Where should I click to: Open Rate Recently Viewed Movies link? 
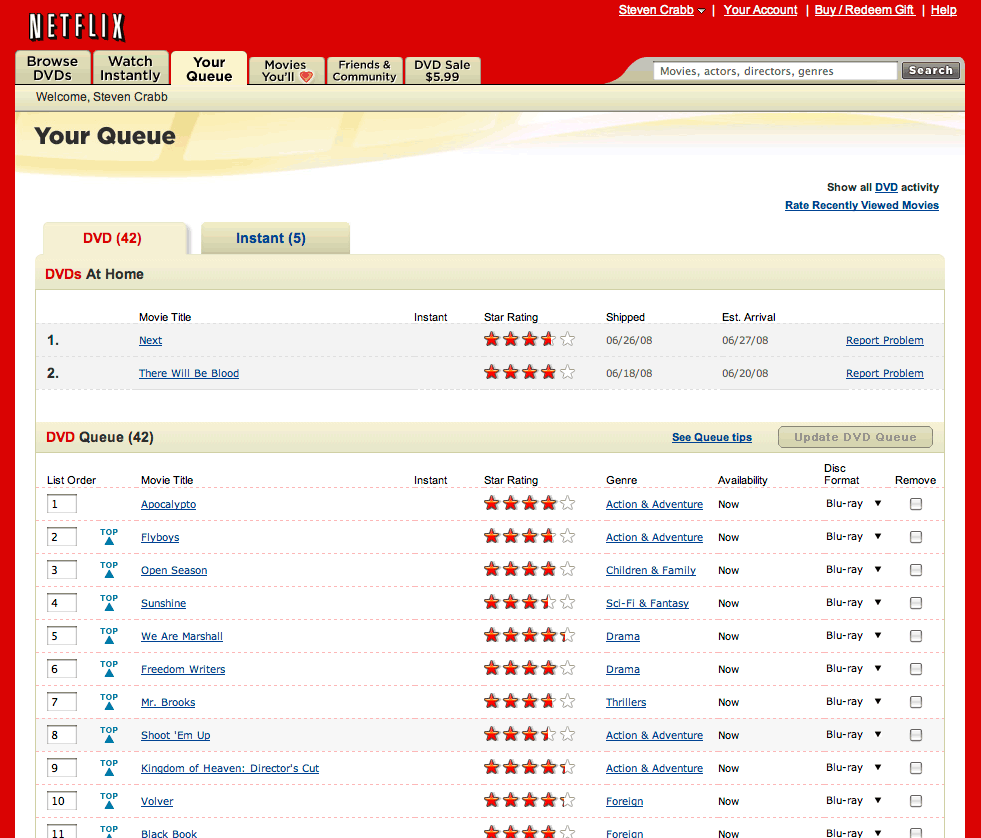862,205
